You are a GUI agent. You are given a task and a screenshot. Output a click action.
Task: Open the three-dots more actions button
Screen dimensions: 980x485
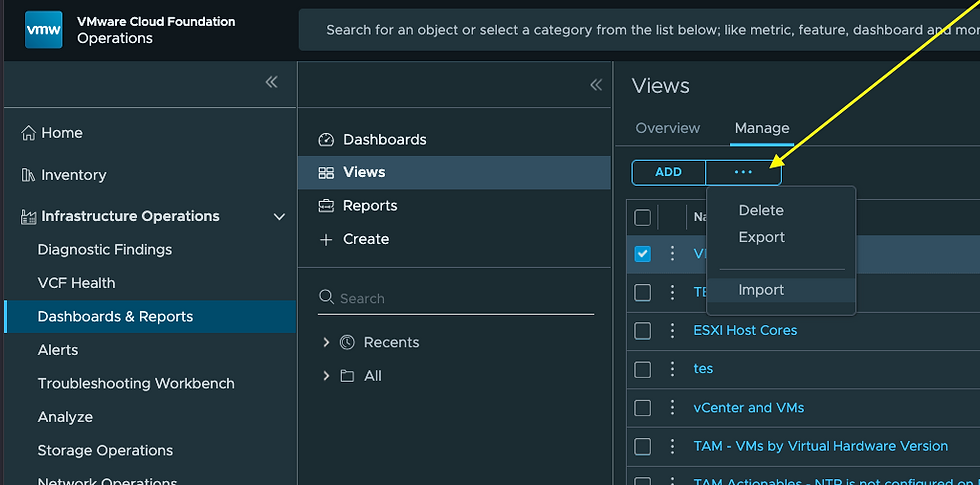point(743,172)
